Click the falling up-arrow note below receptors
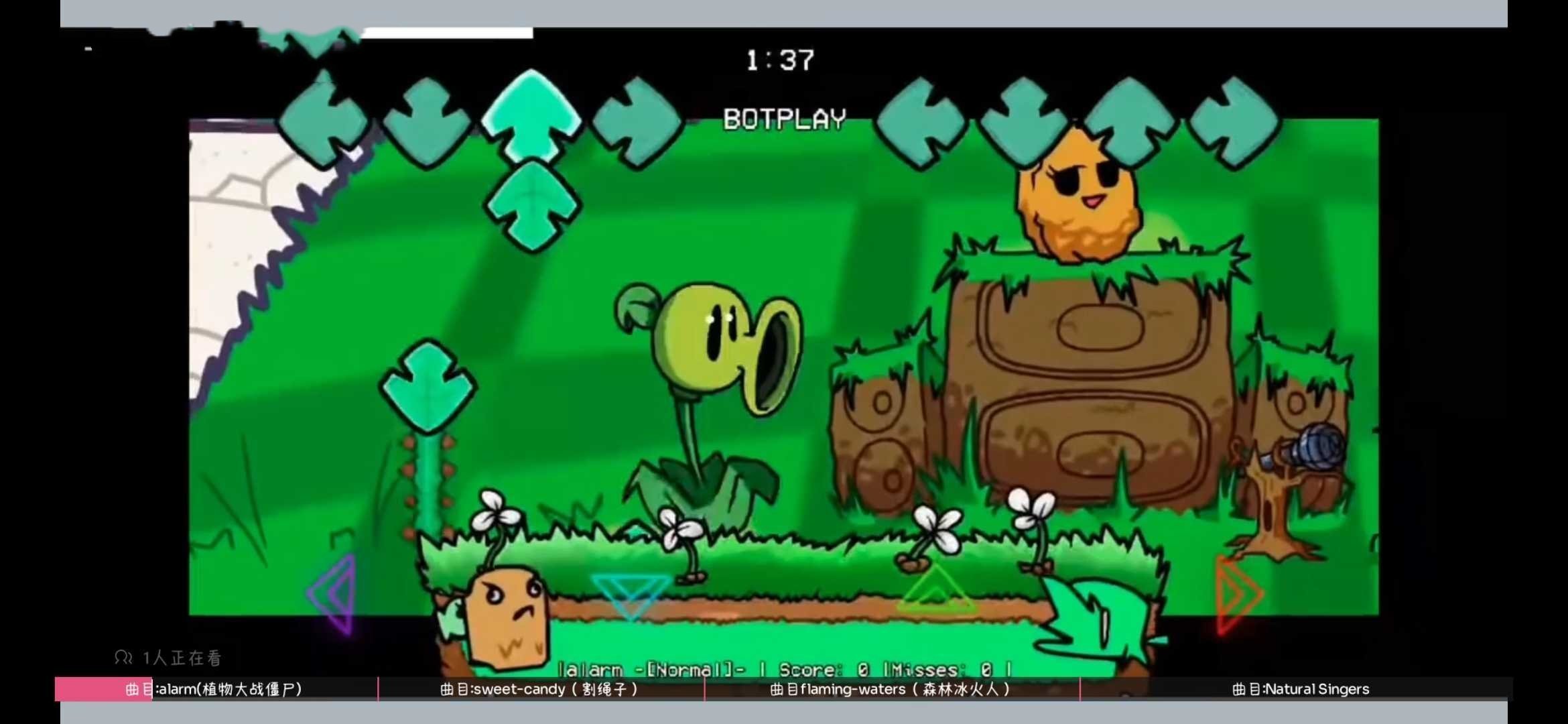This screenshot has width=1568, height=724. 532,206
